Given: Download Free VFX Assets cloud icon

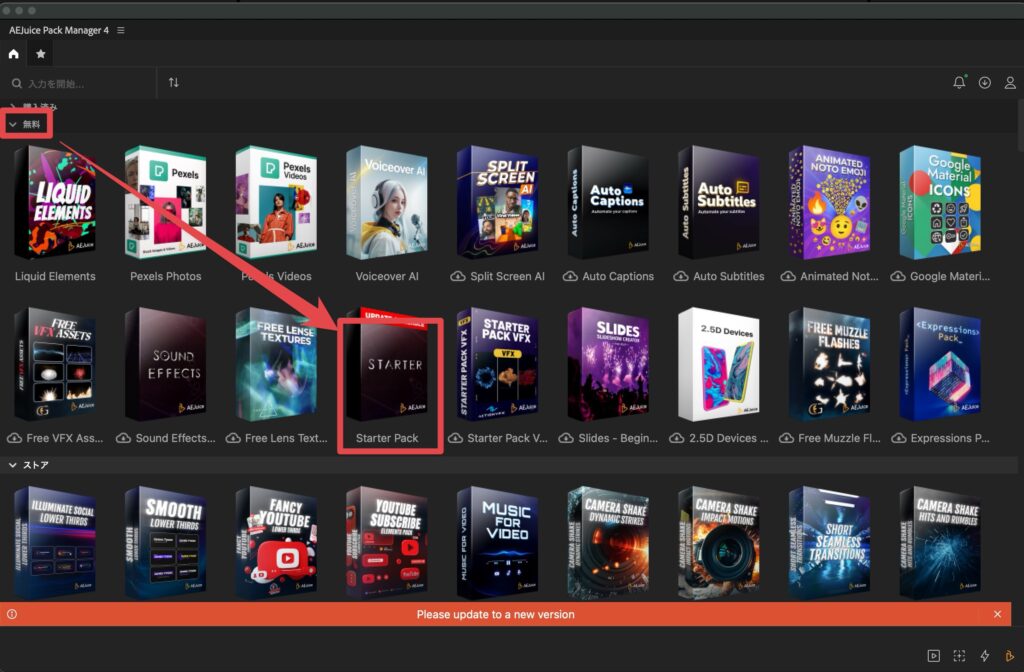Looking at the screenshot, I should 14,438.
